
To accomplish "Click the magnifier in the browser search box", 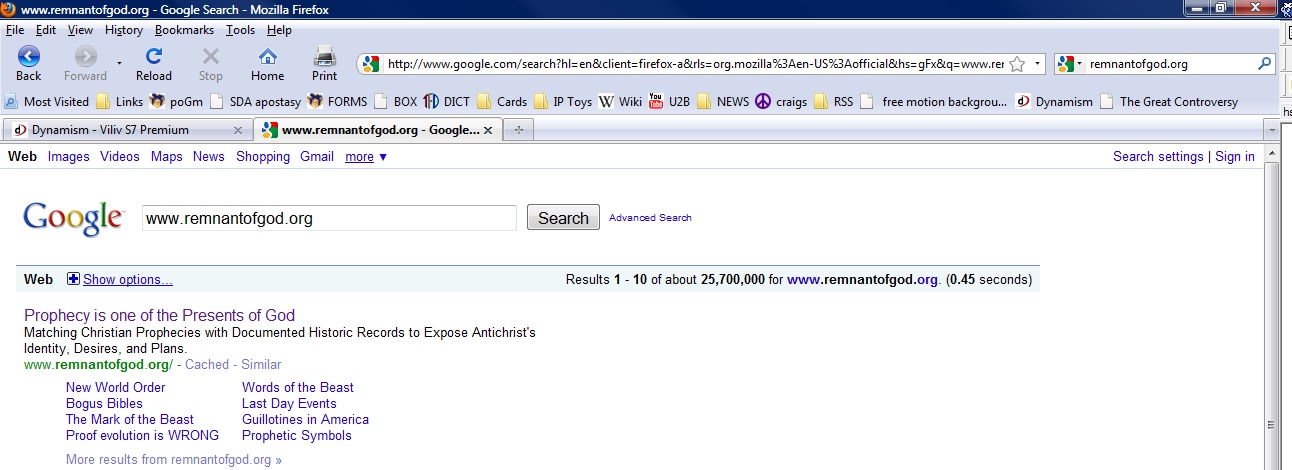I will [x=1264, y=64].
